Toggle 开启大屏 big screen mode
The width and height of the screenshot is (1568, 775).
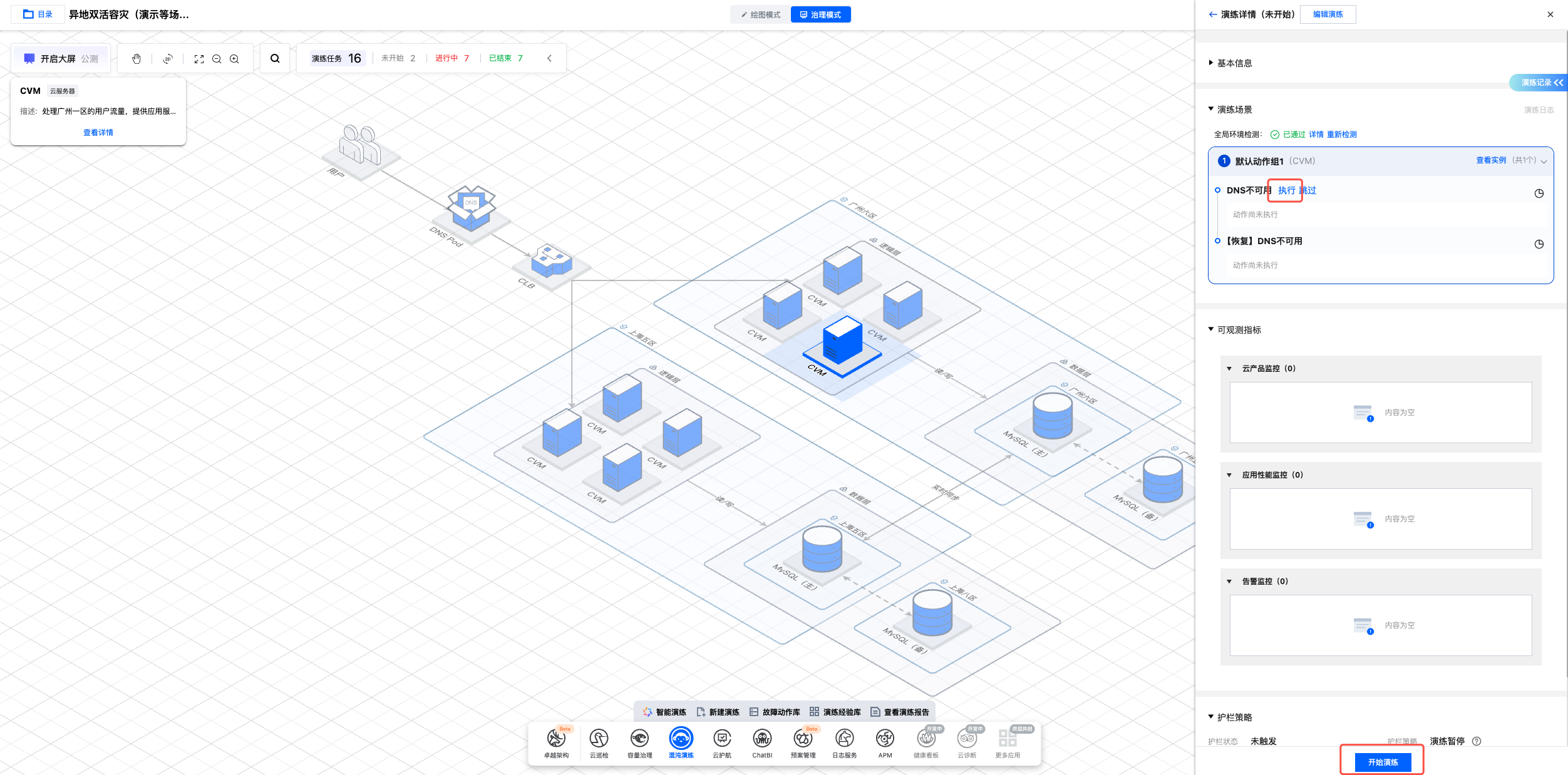pyautogui.click(x=58, y=59)
